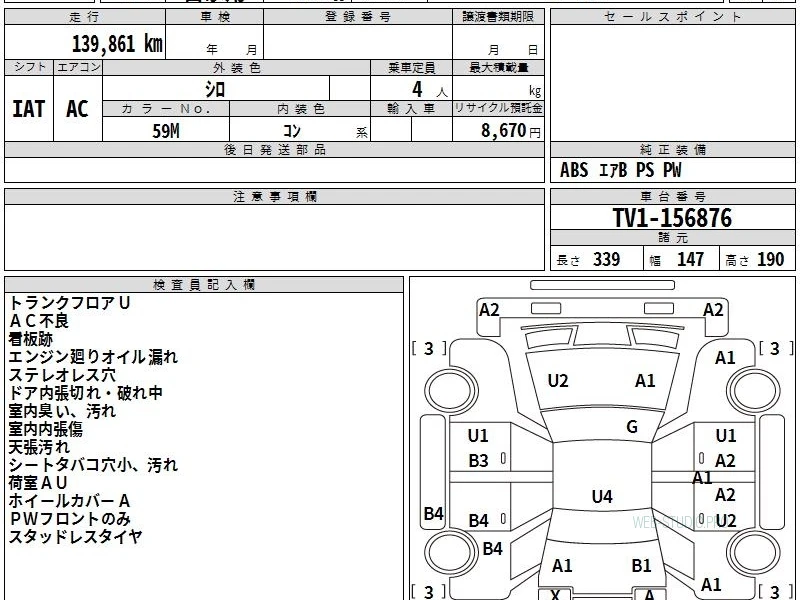
Task: Select the note 室内臭い、汚れ
Action: pyautogui.click(x=62, y=411)
